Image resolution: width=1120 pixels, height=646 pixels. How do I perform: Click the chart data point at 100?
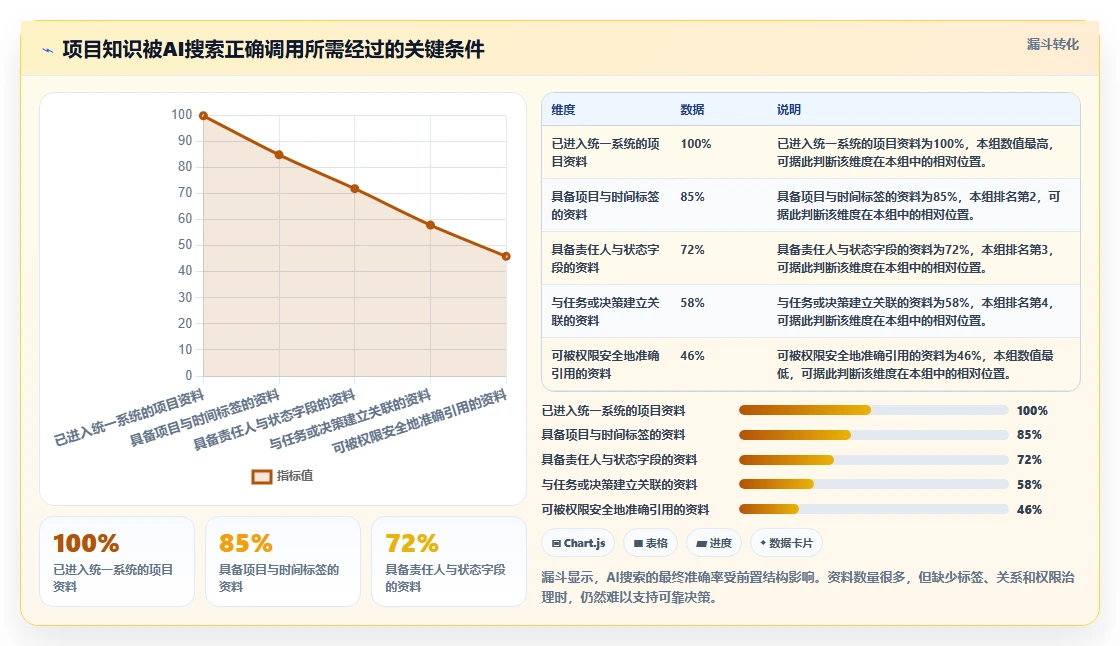point(204,116)
